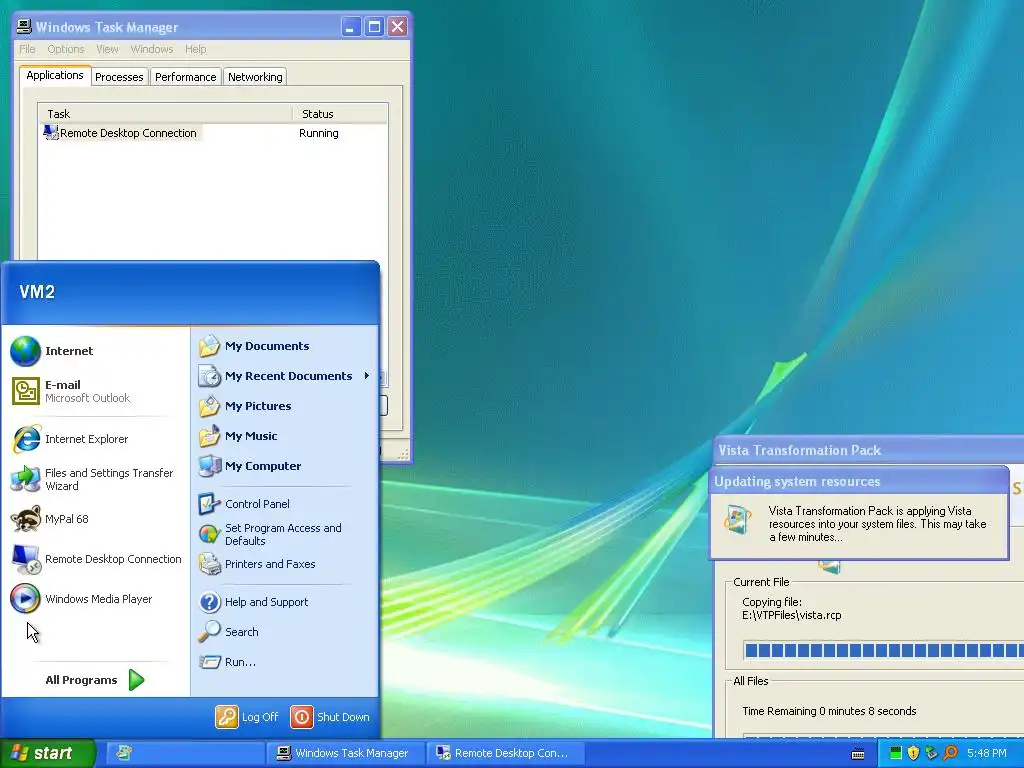
Task: Open Control Panel
Action: pyautogui.click(x=244, y=504)
